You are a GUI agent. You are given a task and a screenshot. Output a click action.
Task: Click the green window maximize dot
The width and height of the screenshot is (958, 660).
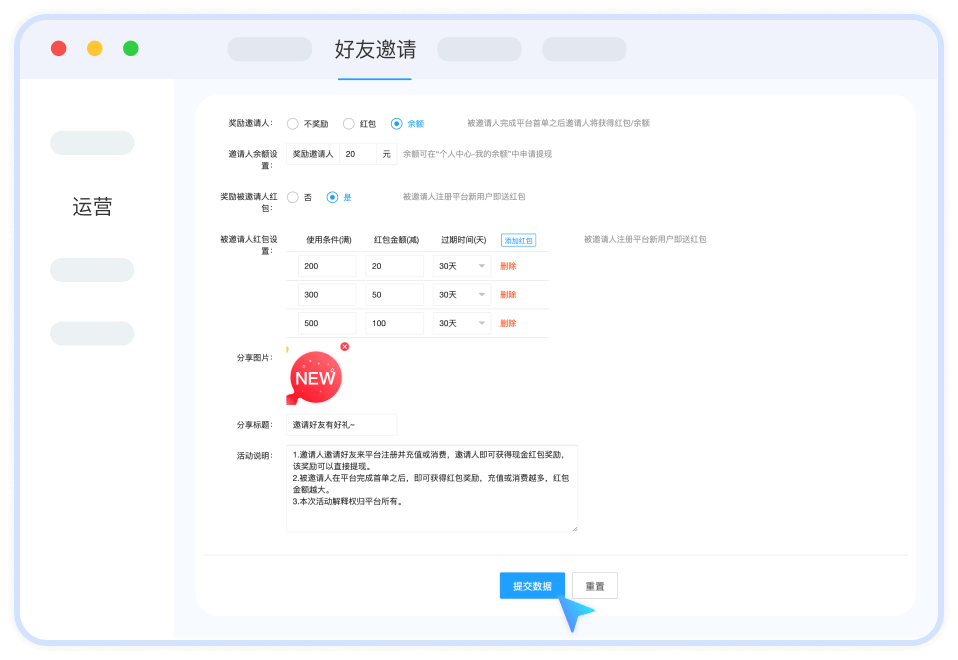tap(131, 48)
